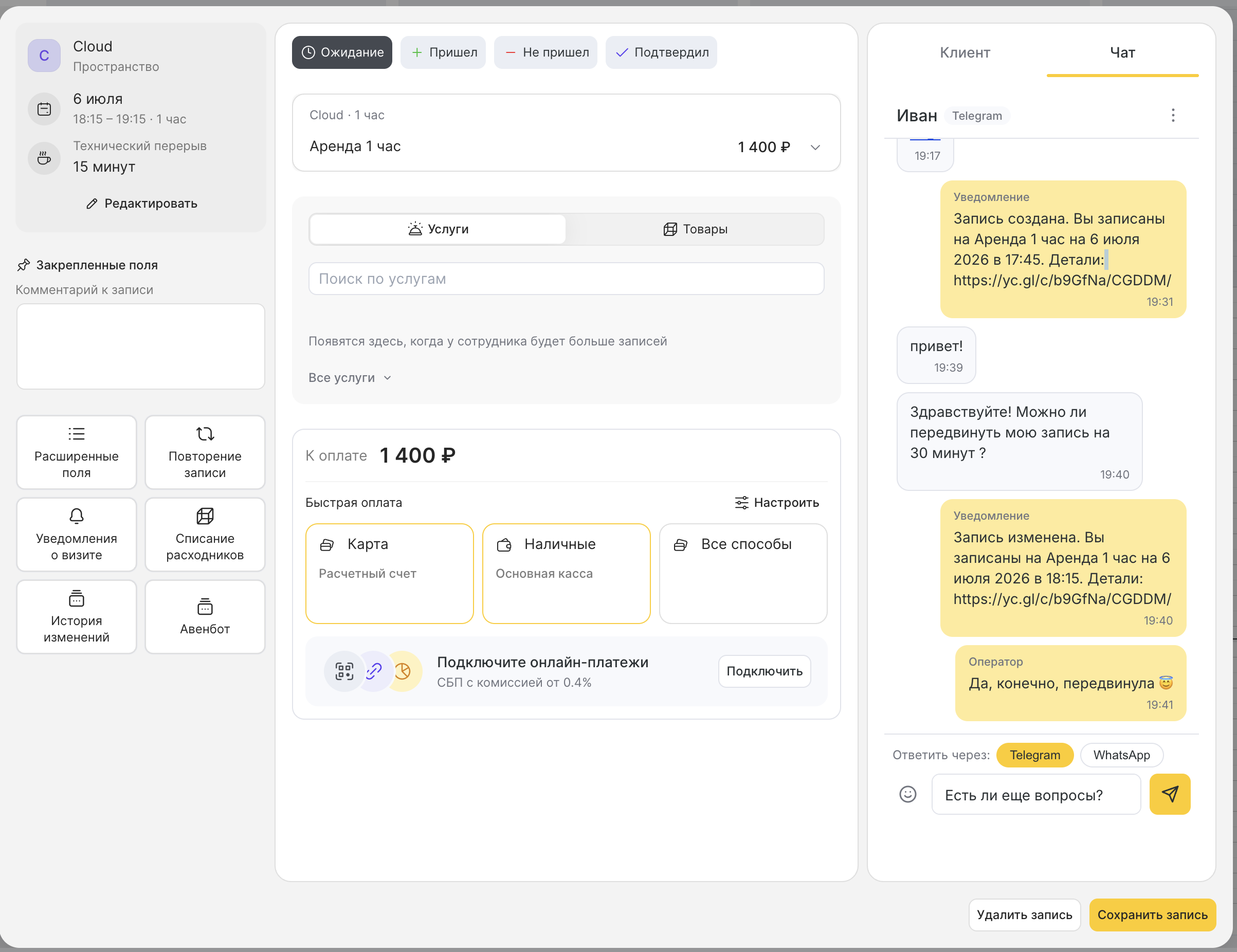Screen dimensions: 1237x952
Task: Click Редактировать to edit booking
Action: tap(141, 204)
